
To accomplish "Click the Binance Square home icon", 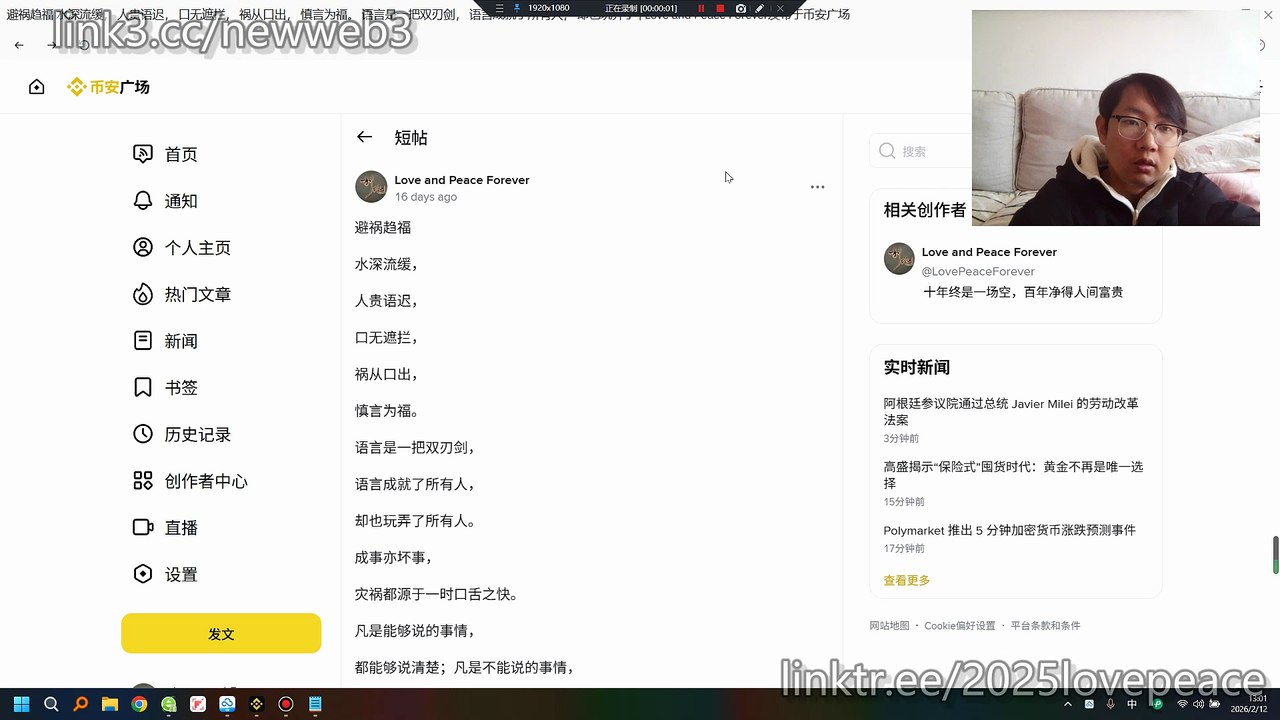I will [37, 87].
